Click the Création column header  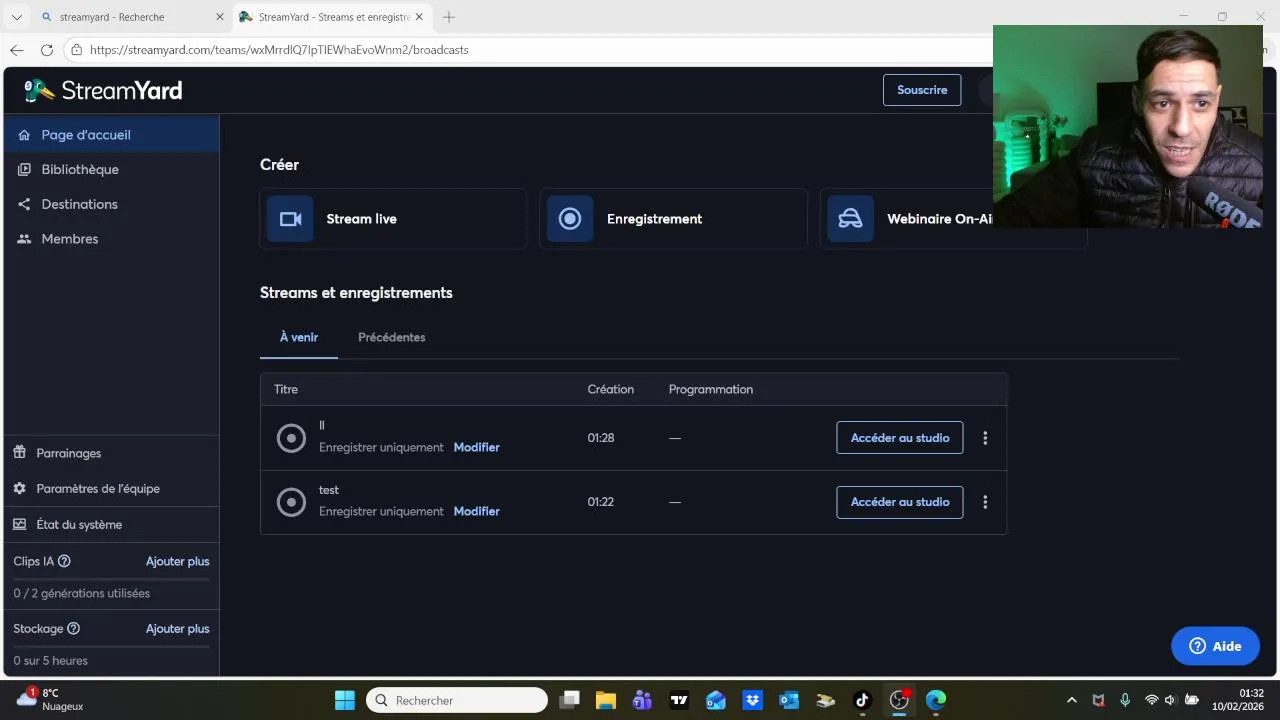611,390
